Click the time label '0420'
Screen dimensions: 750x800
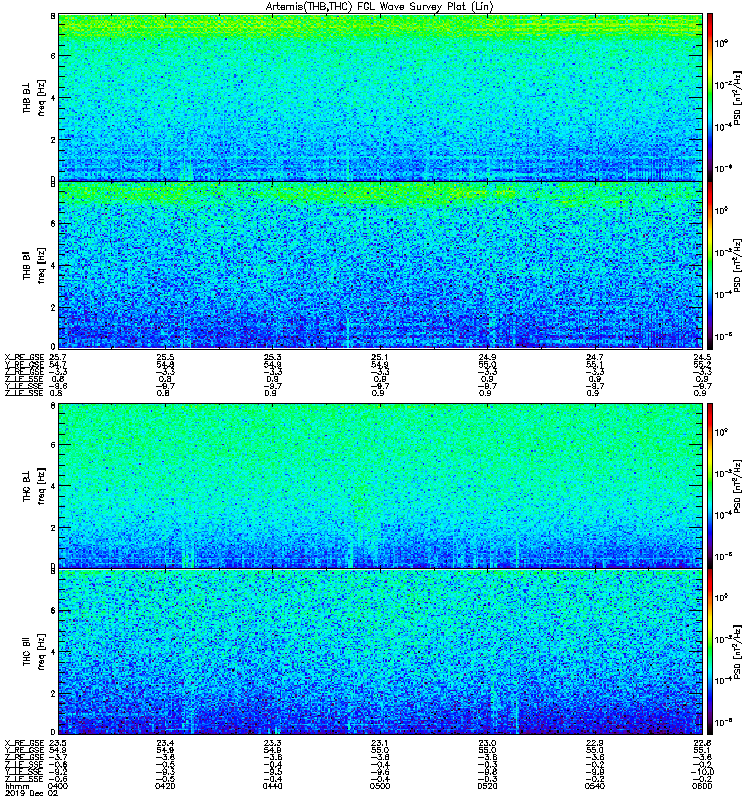point(165,786)
